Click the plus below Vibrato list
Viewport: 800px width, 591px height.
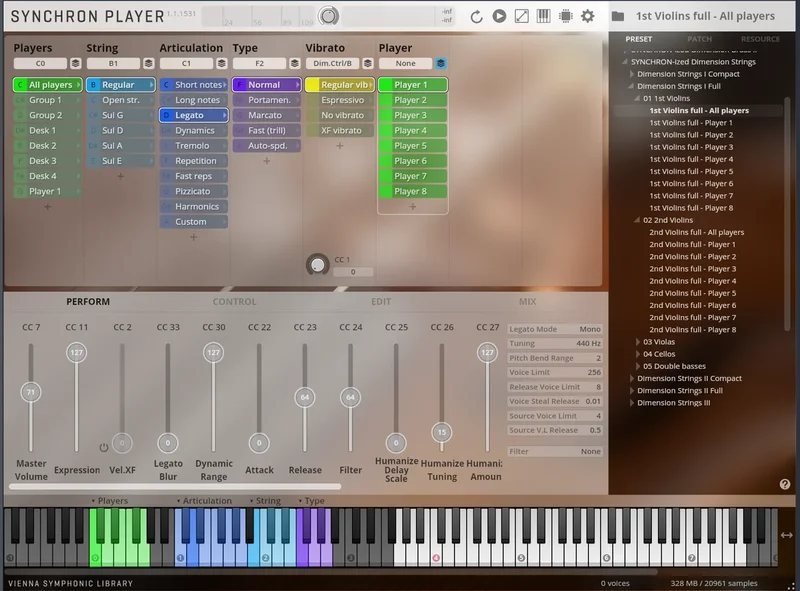point(340,146)
